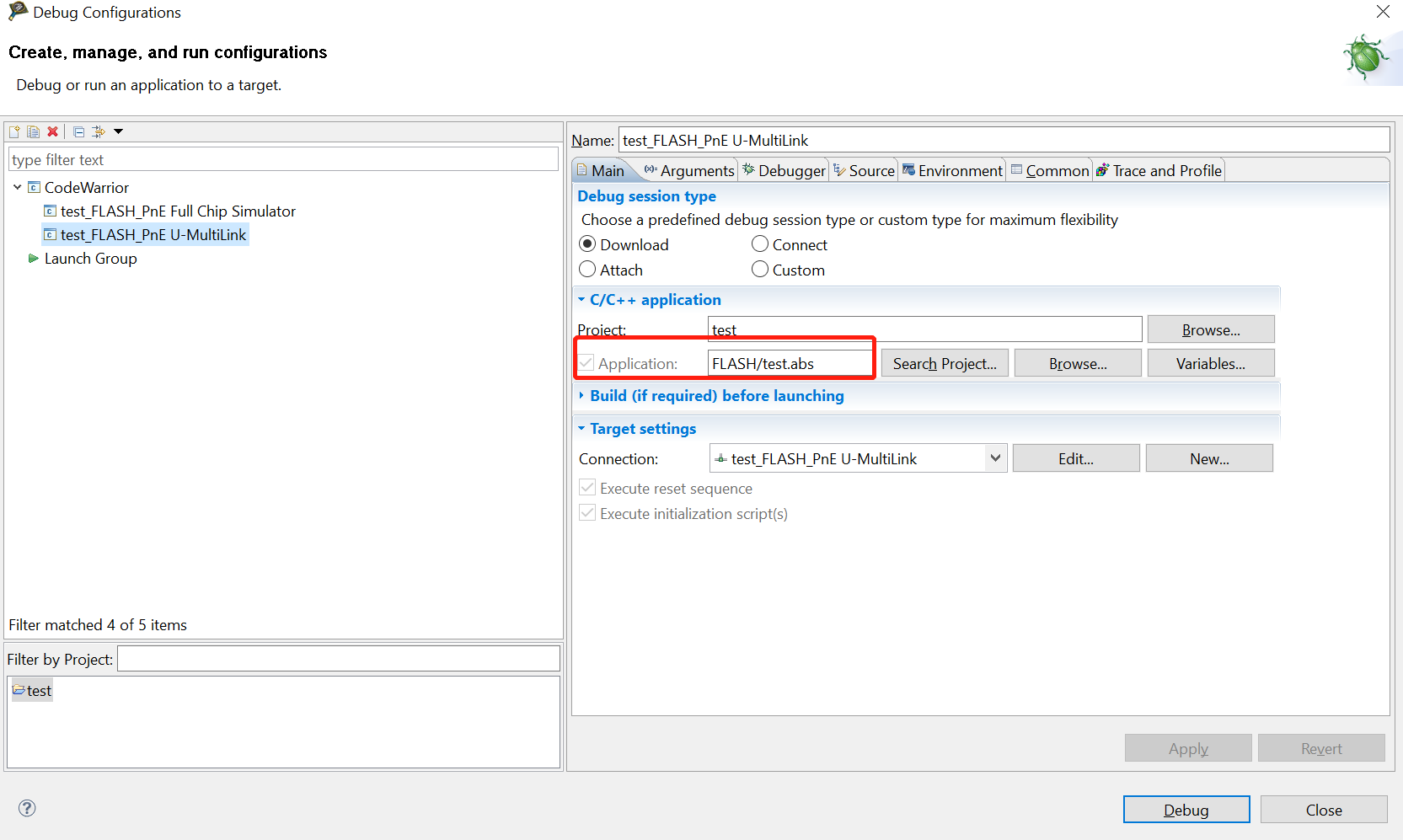Collapse all configurations in the tree
The width and height of the screenshot is (1403, 840).
(x=78, y=131)
